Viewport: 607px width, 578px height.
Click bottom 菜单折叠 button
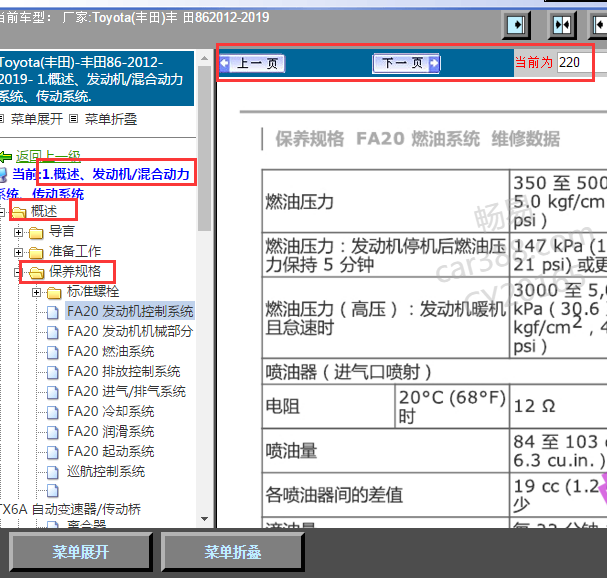coord(233,552)
